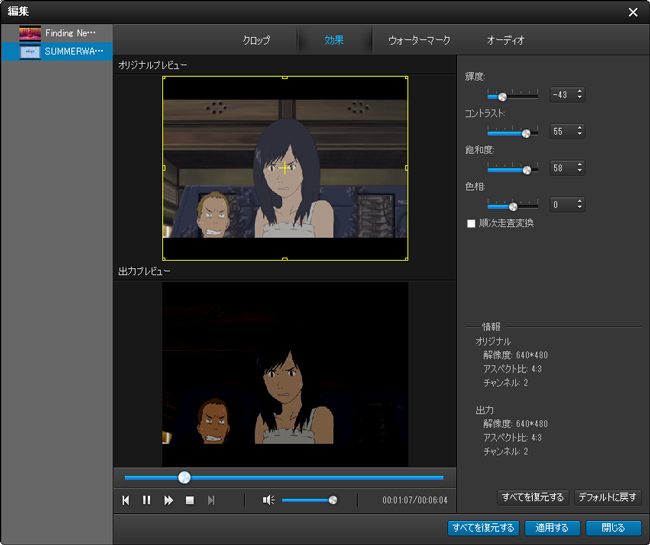Open the ウォーターマーク tab
Viewport: 650px width, 545px height.
pyautogui.click(x=419, y=40)
